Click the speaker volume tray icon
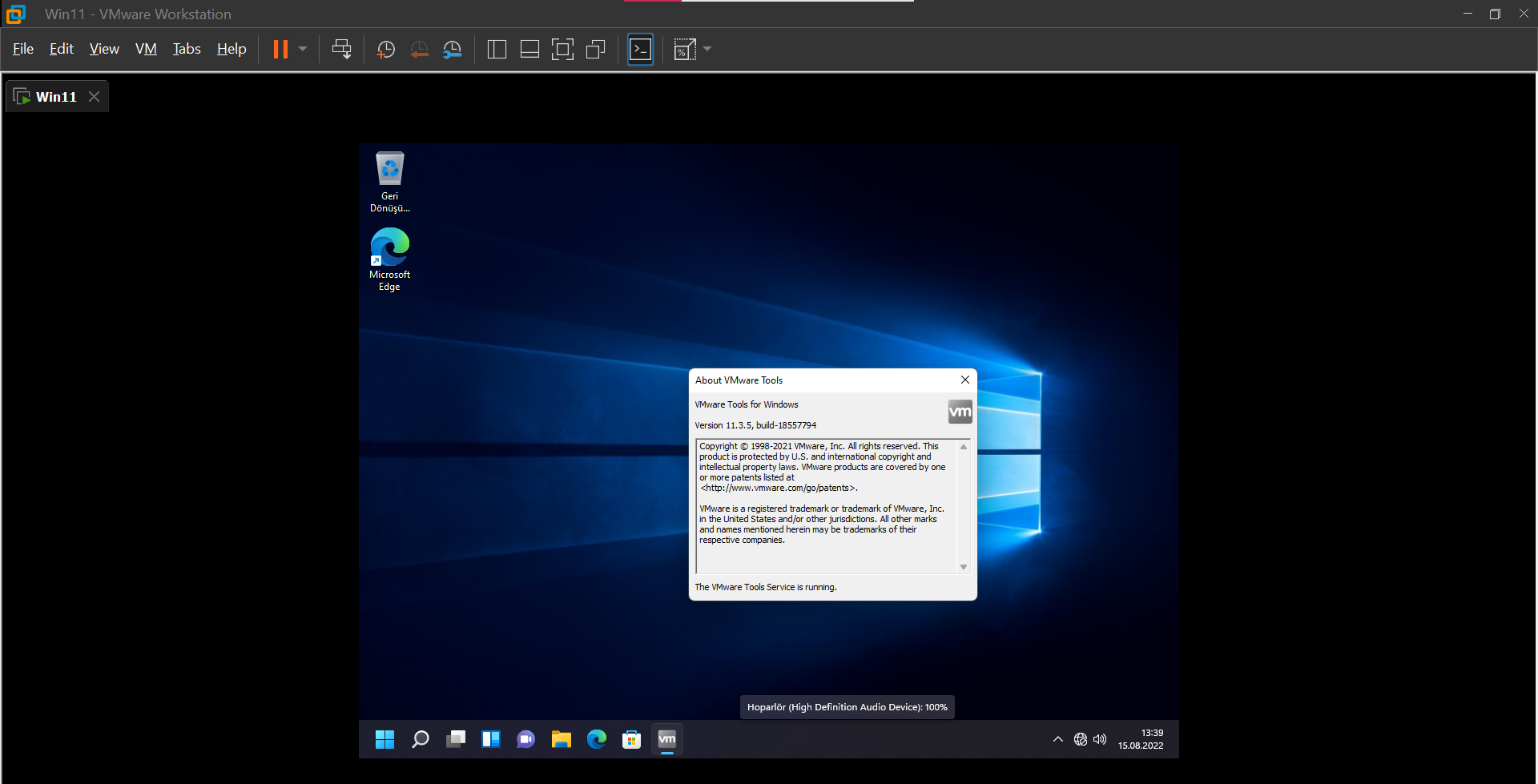 click(1100, 739)
